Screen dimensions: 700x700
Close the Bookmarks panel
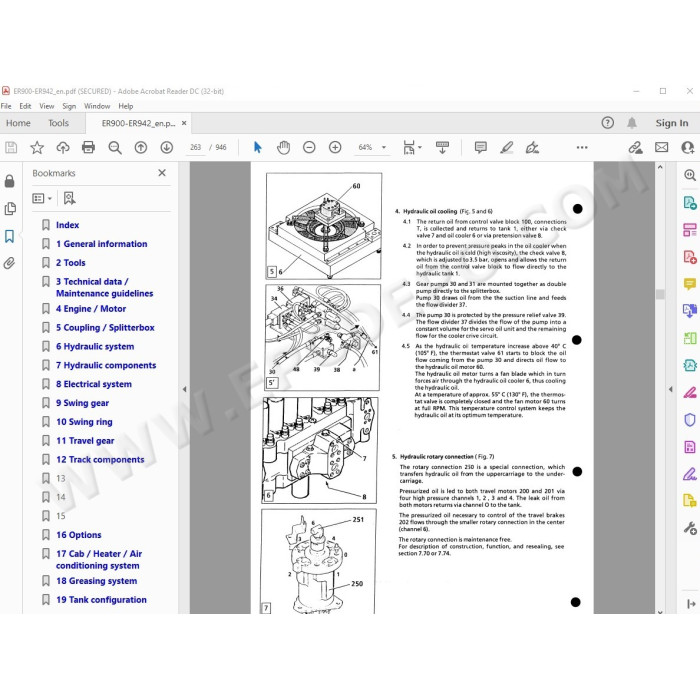pos(162,173)
